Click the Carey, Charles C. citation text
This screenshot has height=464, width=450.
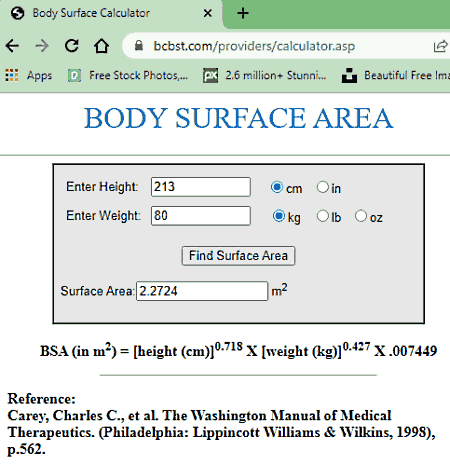click(221, 432)
